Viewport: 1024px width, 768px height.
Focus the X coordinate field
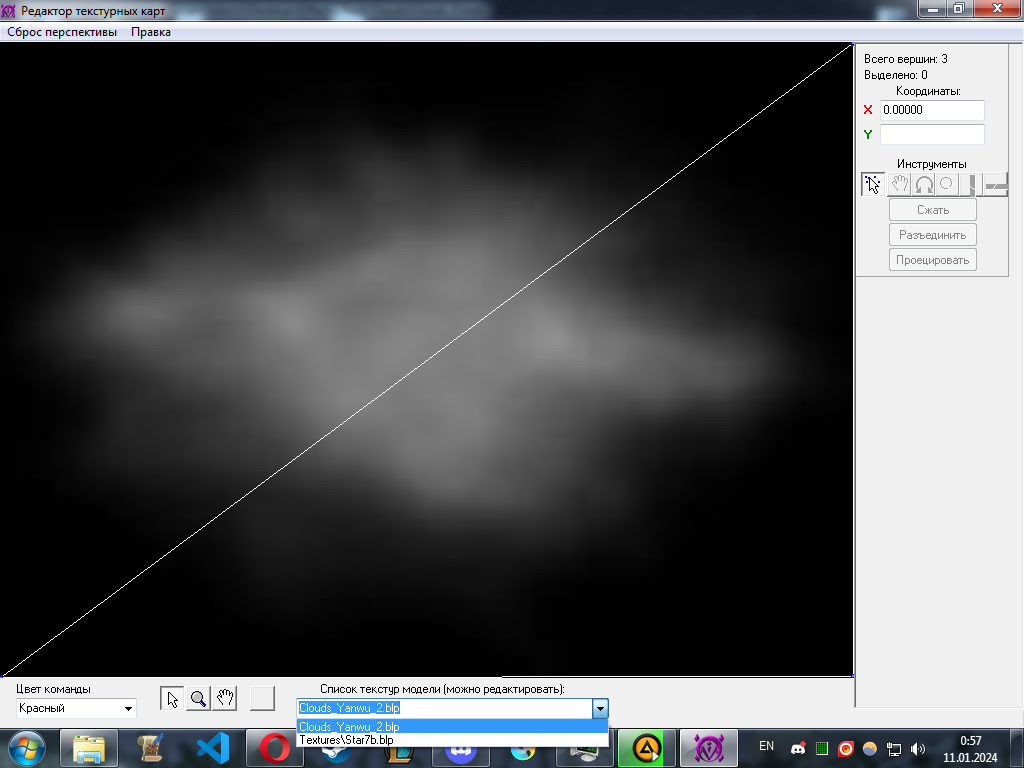[x=932, y=110]
